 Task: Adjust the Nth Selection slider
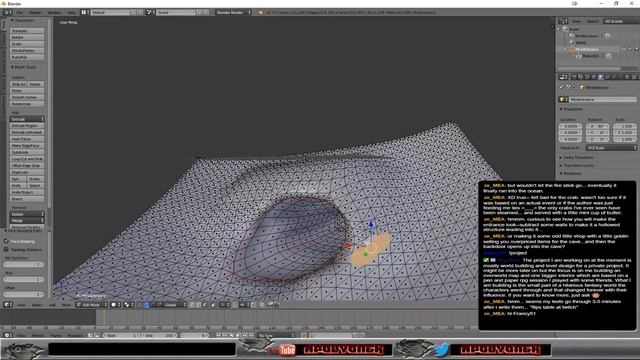pos(24,264)
